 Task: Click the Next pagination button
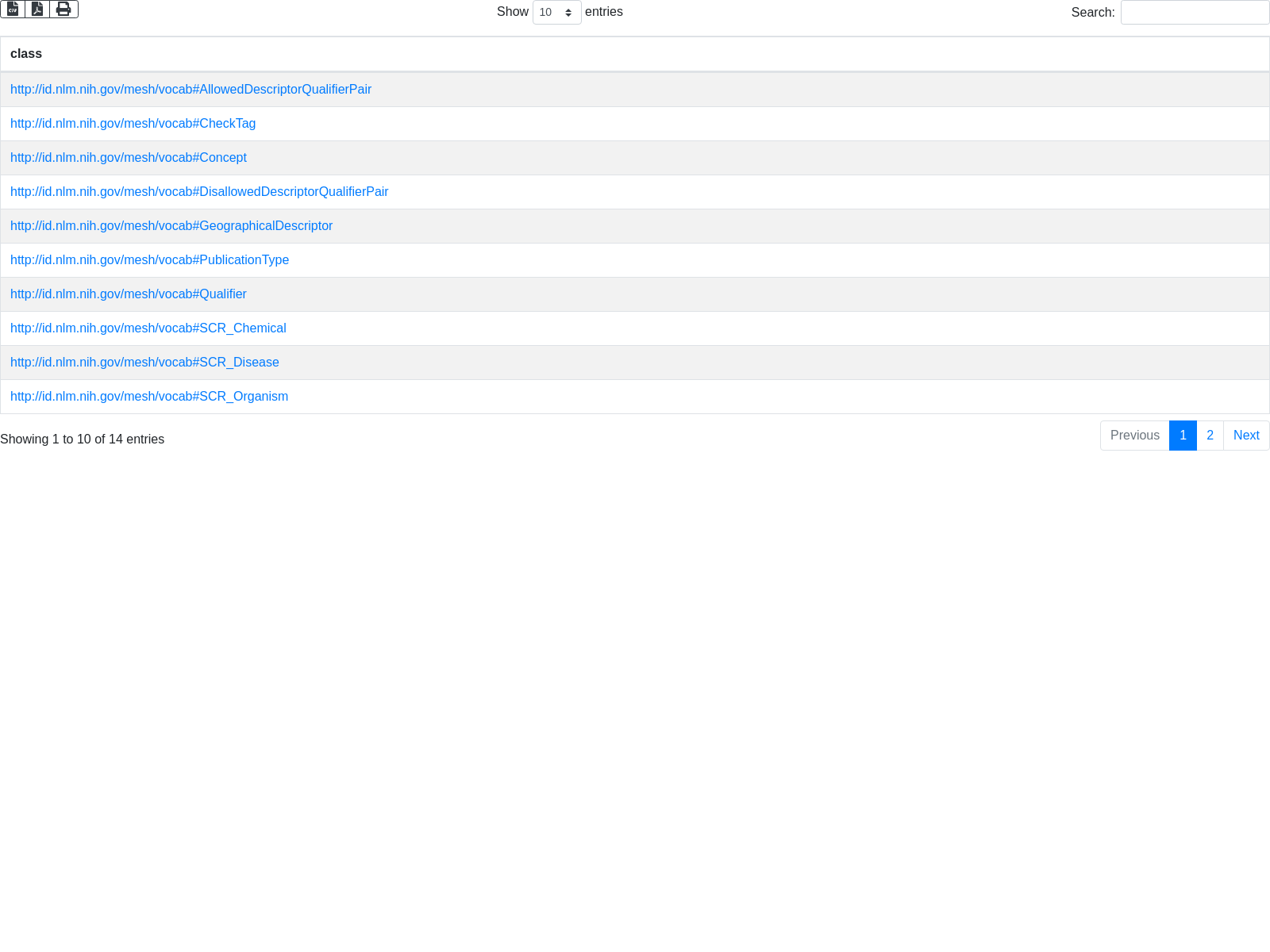[x=1246, y=436]
